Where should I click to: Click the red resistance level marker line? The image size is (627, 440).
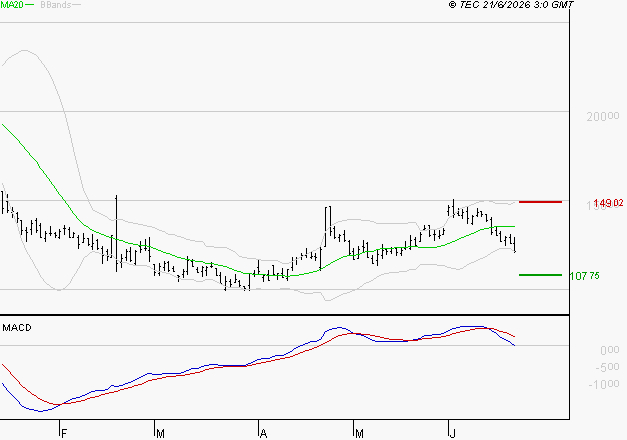pos(540,202)
